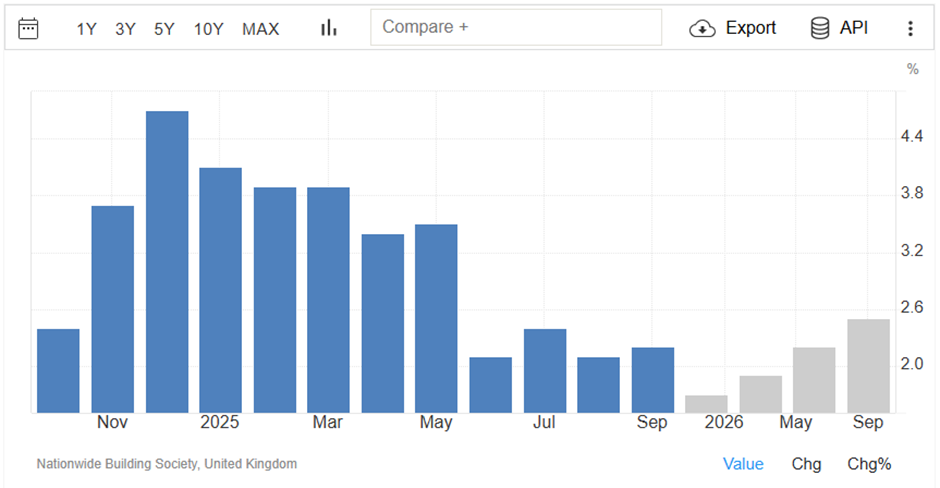Image resolution: width=940 pixels, height=488 pixels.
Task: Click the API text link
Action: point(854,28)
